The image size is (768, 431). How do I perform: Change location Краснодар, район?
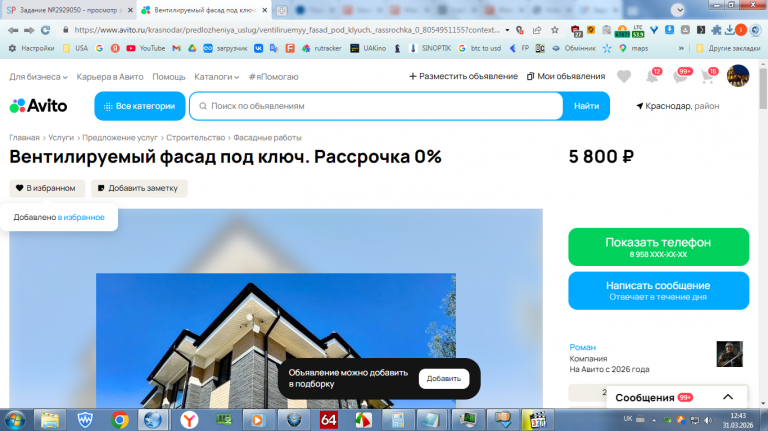click(678, 106)
